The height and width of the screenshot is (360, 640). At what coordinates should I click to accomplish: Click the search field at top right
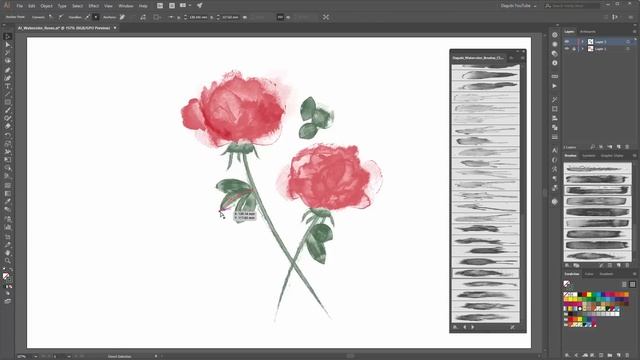click(573, 6)
